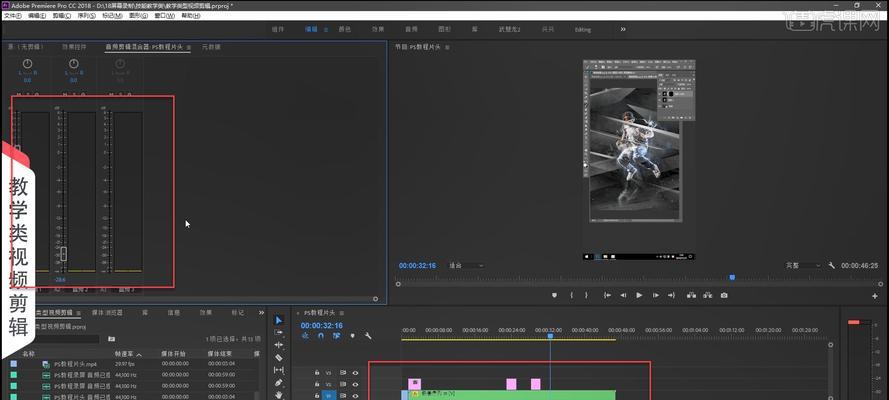
Task: Select the Hand tool
Action: [278, 395]
